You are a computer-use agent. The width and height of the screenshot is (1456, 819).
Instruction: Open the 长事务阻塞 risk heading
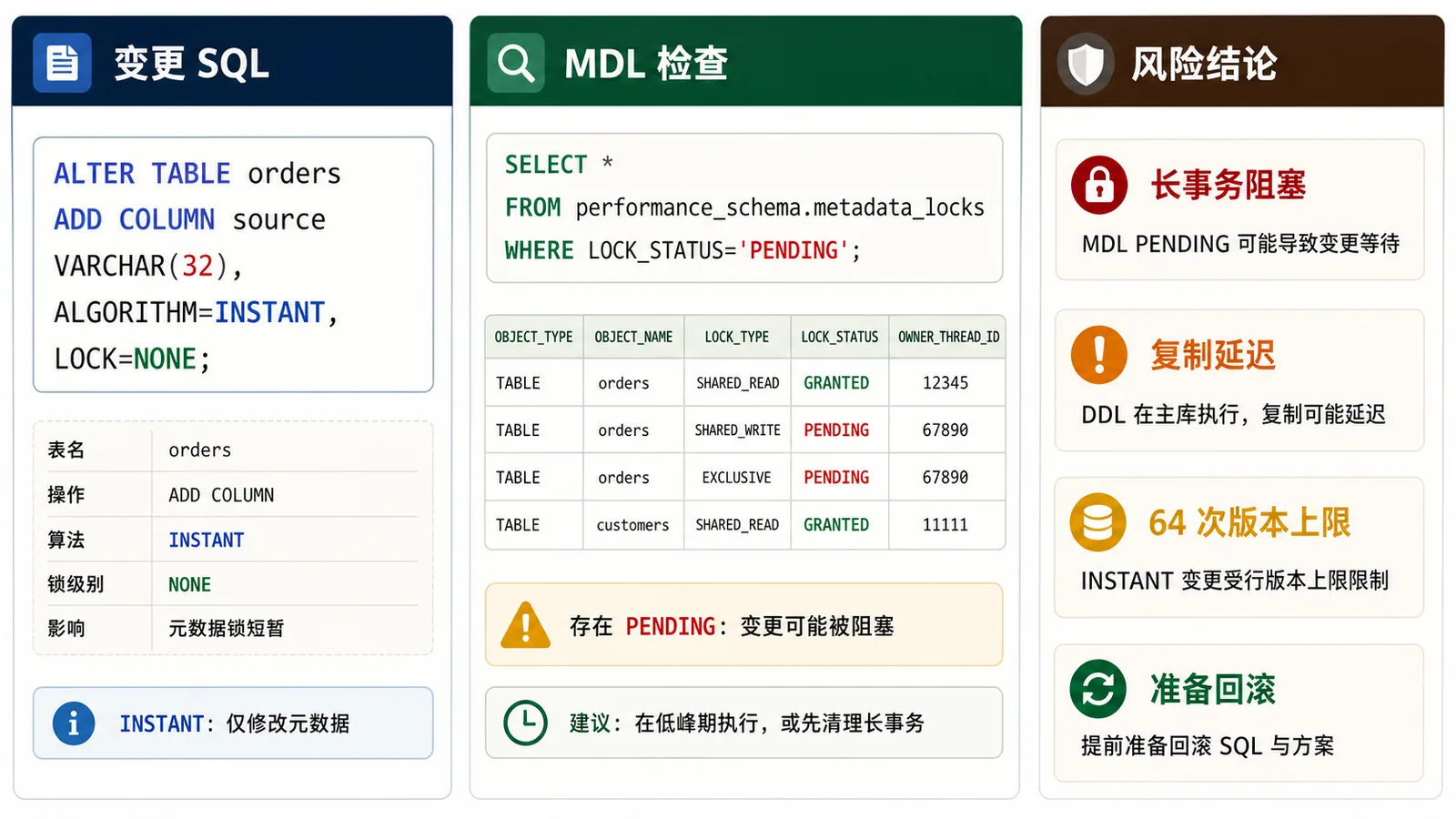coord(1228,185)
